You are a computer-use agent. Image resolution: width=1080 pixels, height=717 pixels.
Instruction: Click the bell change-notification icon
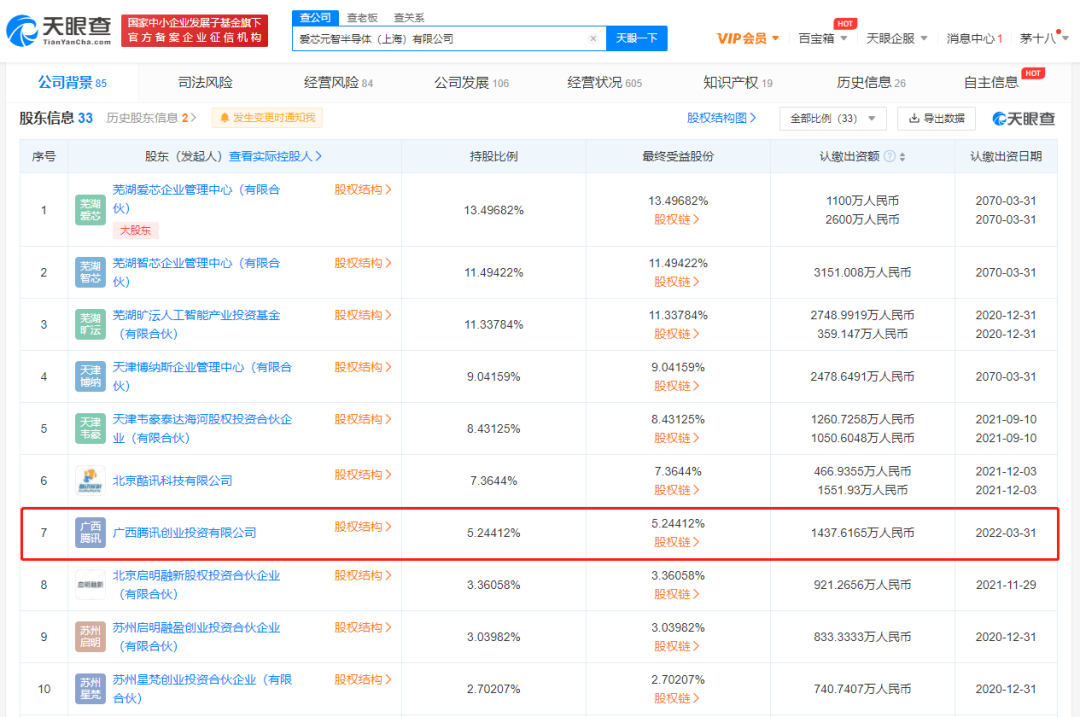(x=225, y=118)
